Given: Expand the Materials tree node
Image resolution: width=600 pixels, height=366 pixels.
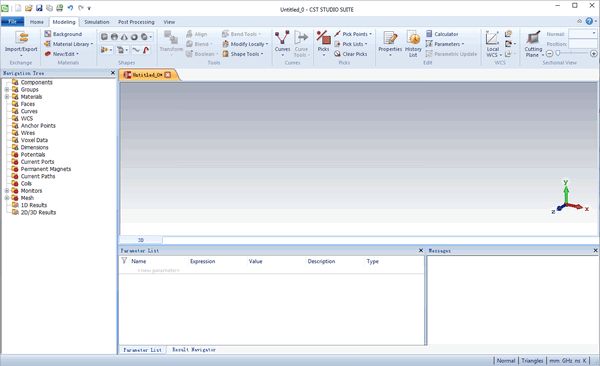Looking at the screenshot, I should click(x=7, y=97).
